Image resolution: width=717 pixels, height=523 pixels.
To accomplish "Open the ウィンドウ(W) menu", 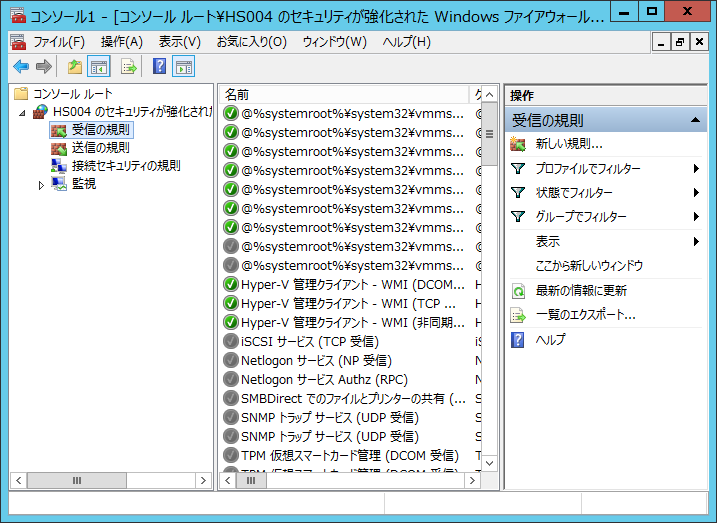I will [x=335, y=42].
